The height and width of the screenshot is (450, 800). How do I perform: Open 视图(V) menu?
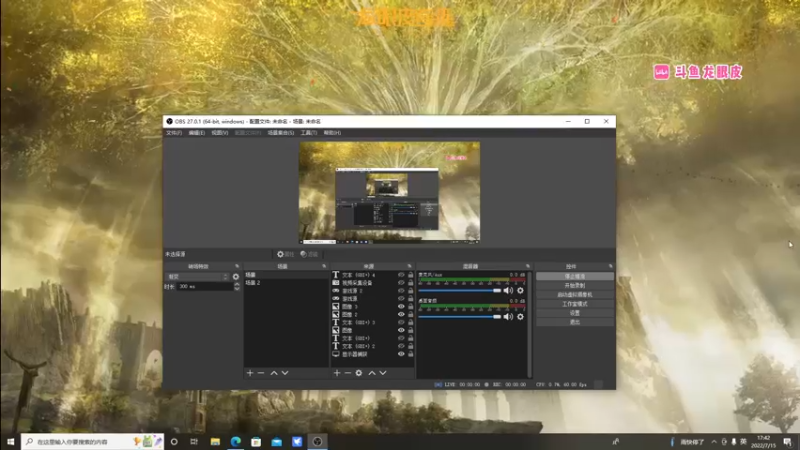coord(219,133)
